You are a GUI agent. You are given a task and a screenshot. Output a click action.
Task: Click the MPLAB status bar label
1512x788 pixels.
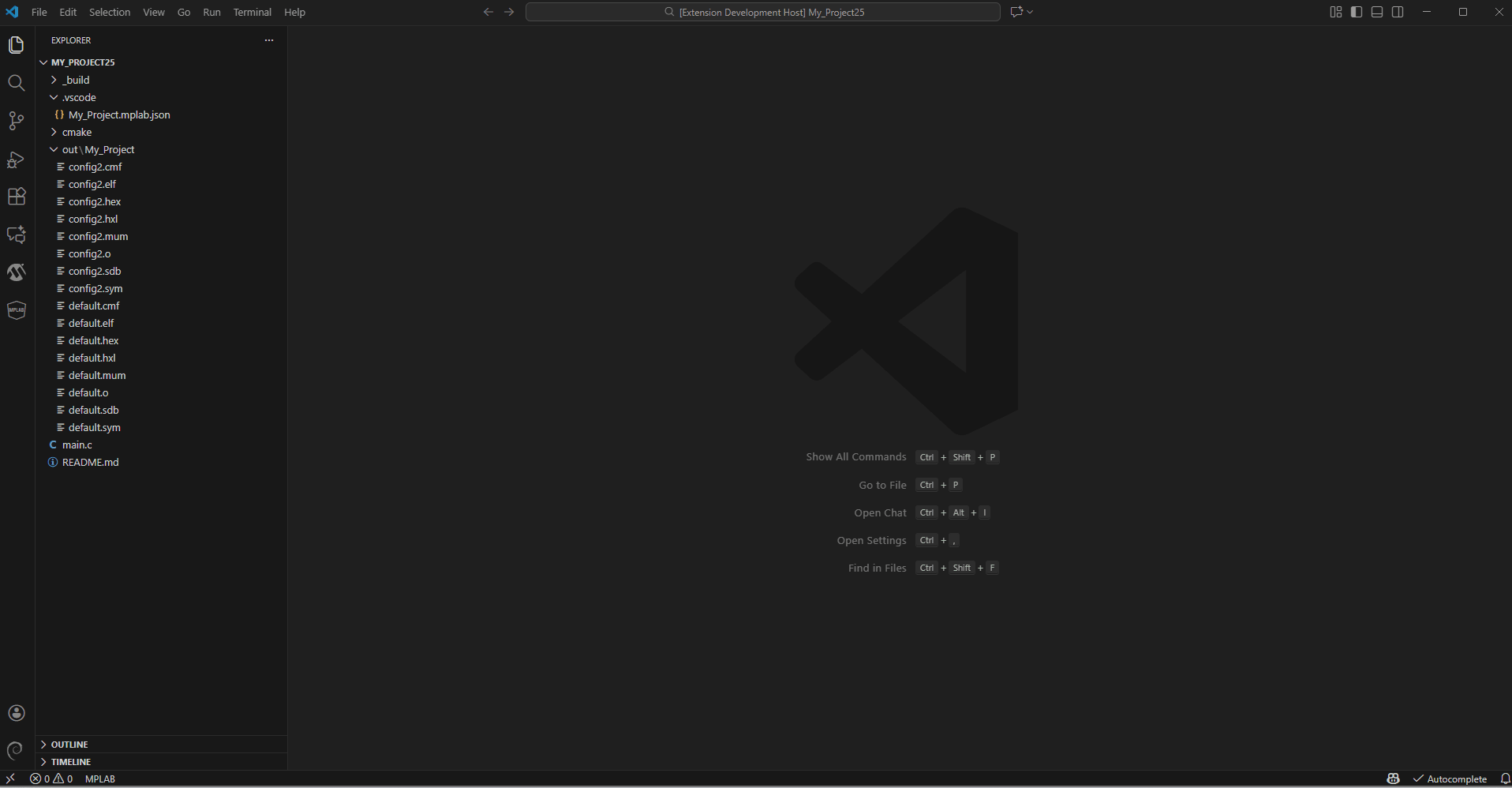(x=100, y=779)
